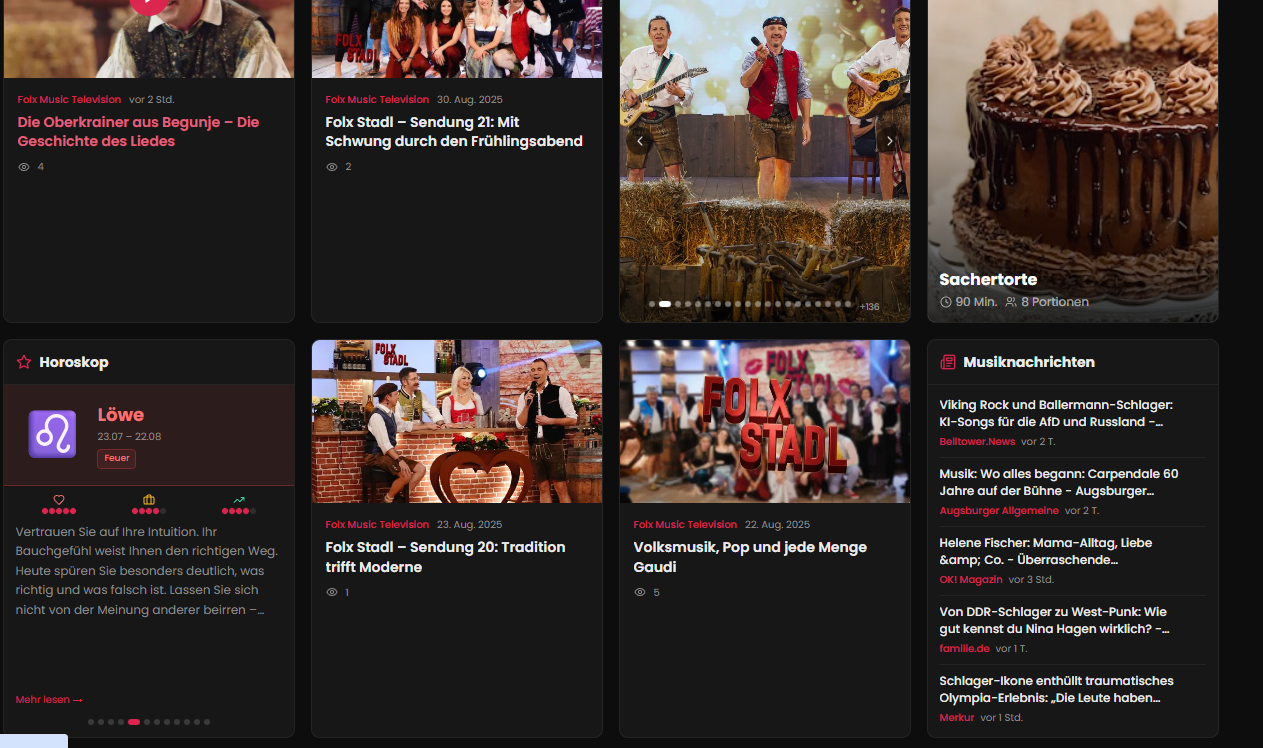Click the 90 Min. duration text

click(976, 302)
